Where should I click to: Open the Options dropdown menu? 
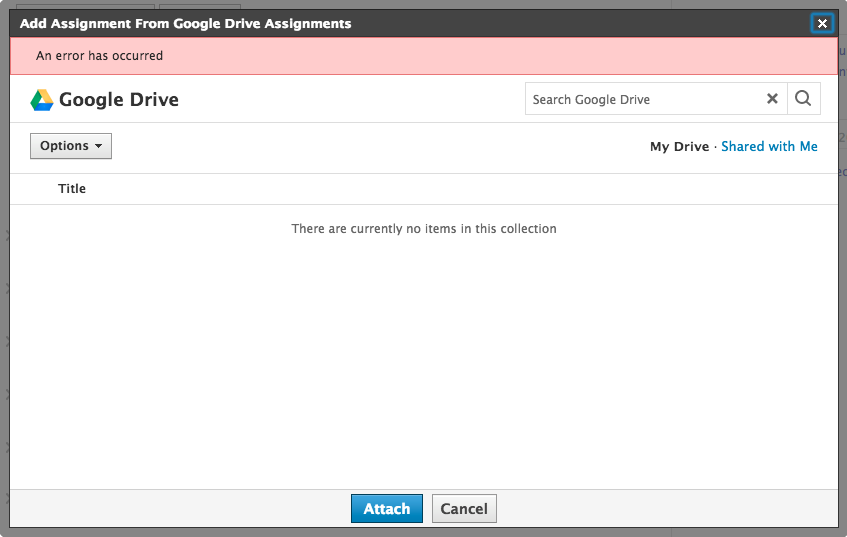pos(70,146)
